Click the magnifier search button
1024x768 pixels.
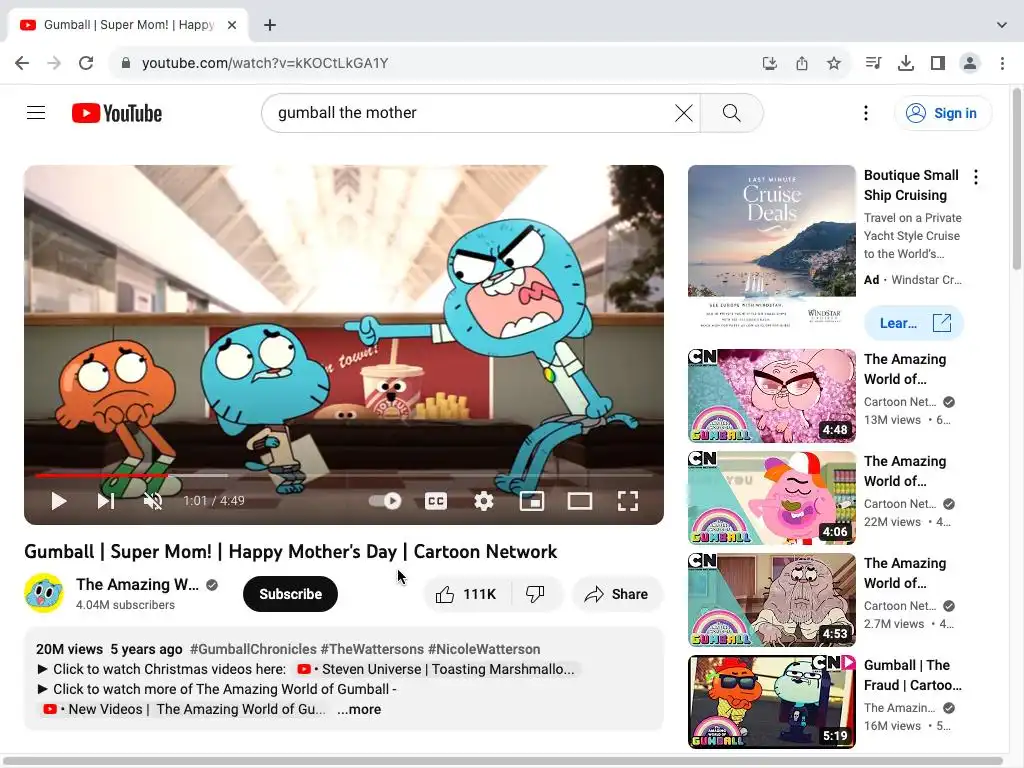[x=732, y=113]
